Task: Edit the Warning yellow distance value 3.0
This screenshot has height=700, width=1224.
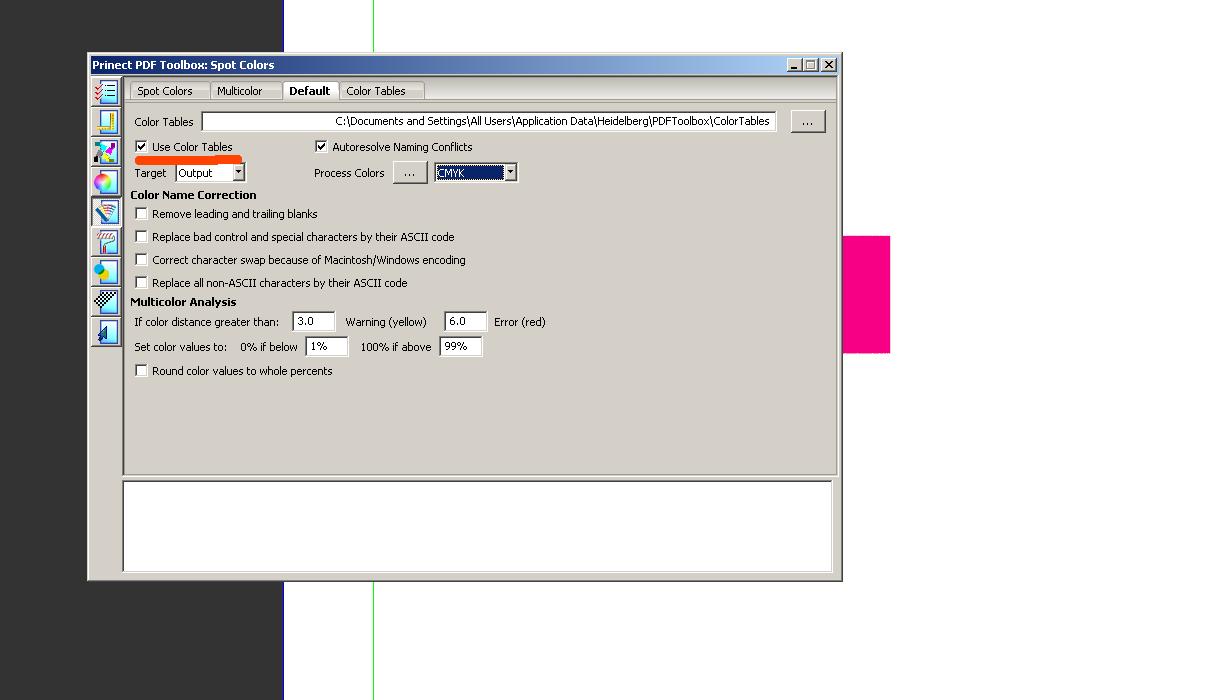Action: pos(313,322)
